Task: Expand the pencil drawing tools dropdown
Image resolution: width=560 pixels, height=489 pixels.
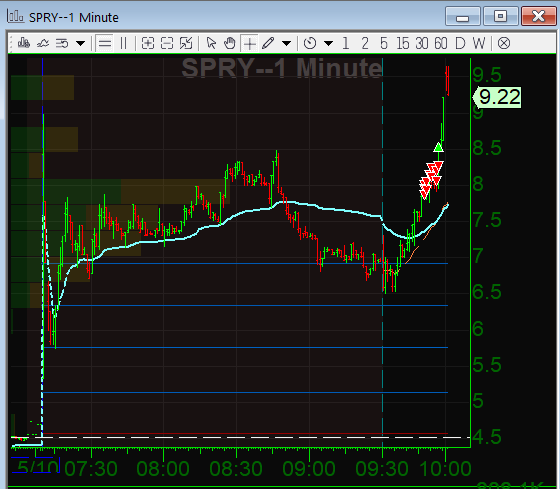Action: tap(286, 44)
